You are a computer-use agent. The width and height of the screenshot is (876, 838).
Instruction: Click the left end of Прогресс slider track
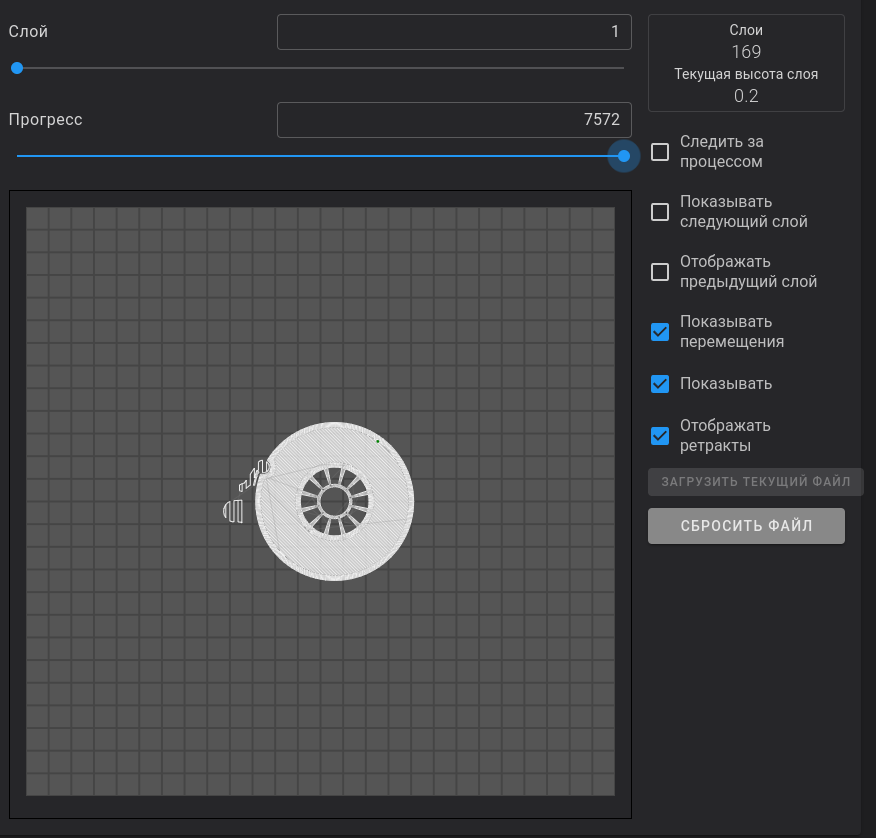point(20,156)
